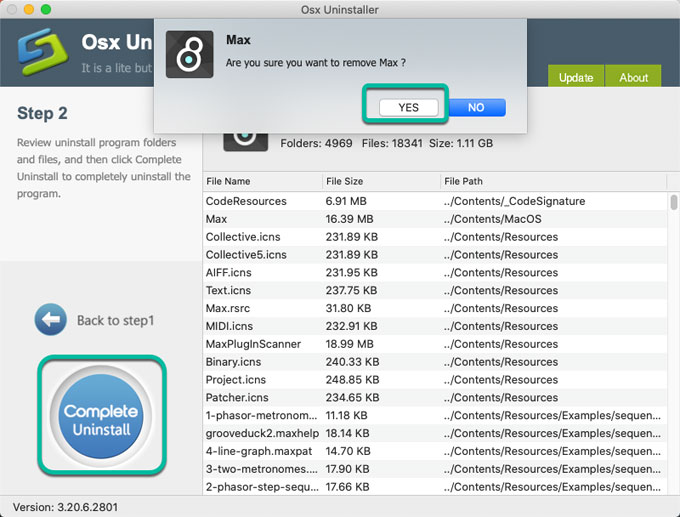Select the 4-line-graph.maxpat row
680x517 pixels.
(x=258, y=451)
